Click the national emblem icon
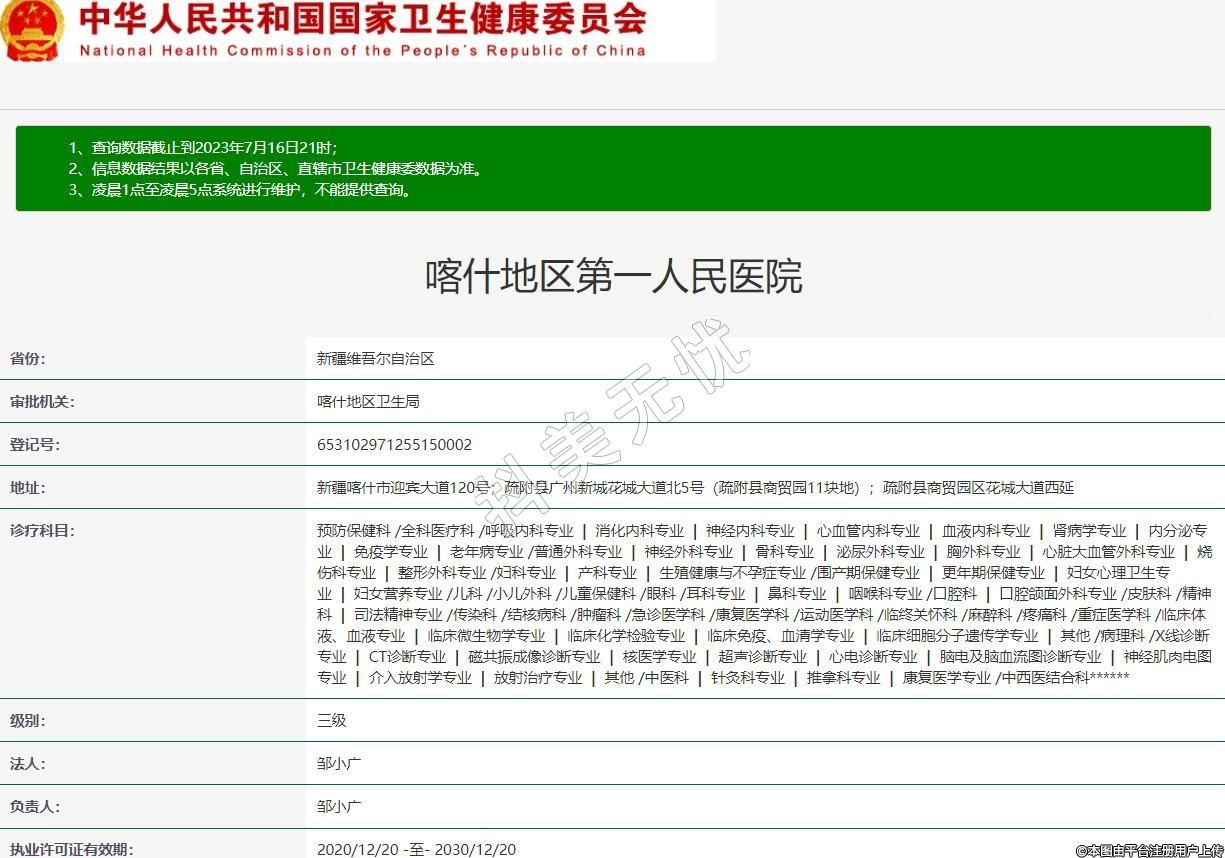Image resolution: width=1225 pixels, height=858 pixels. (x=32, y=31)
